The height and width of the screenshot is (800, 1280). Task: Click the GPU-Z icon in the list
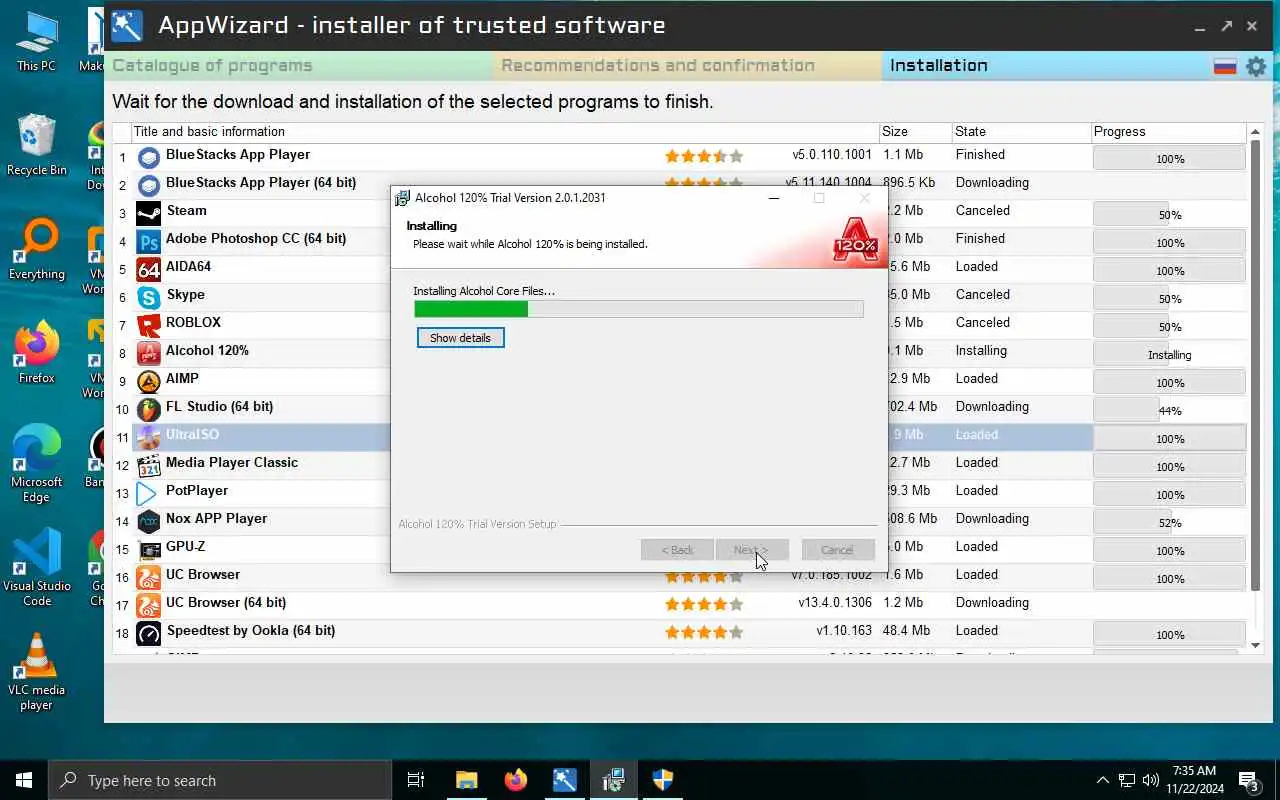click(148, 549)
